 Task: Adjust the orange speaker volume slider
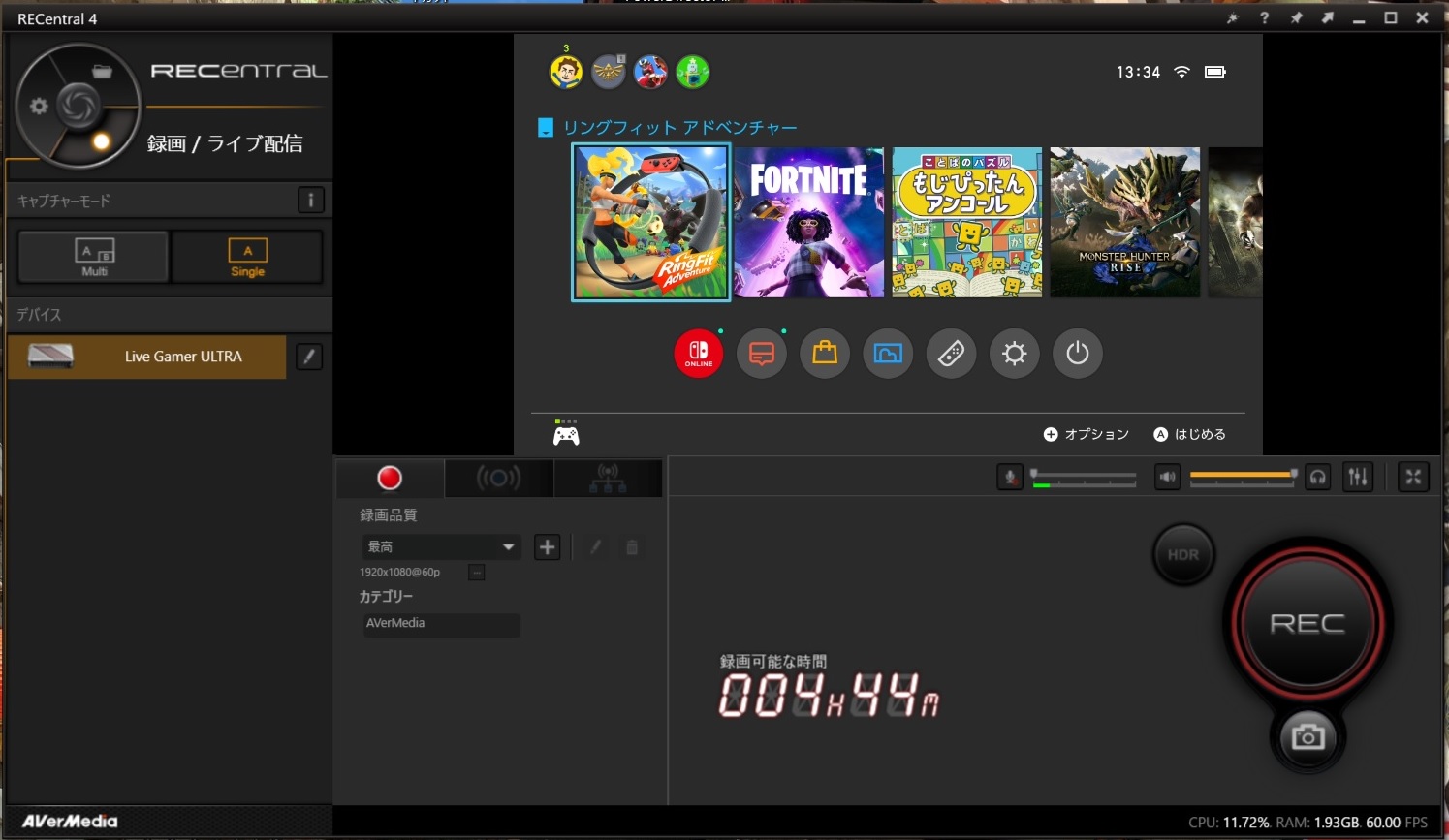(x=1244, y=476)
